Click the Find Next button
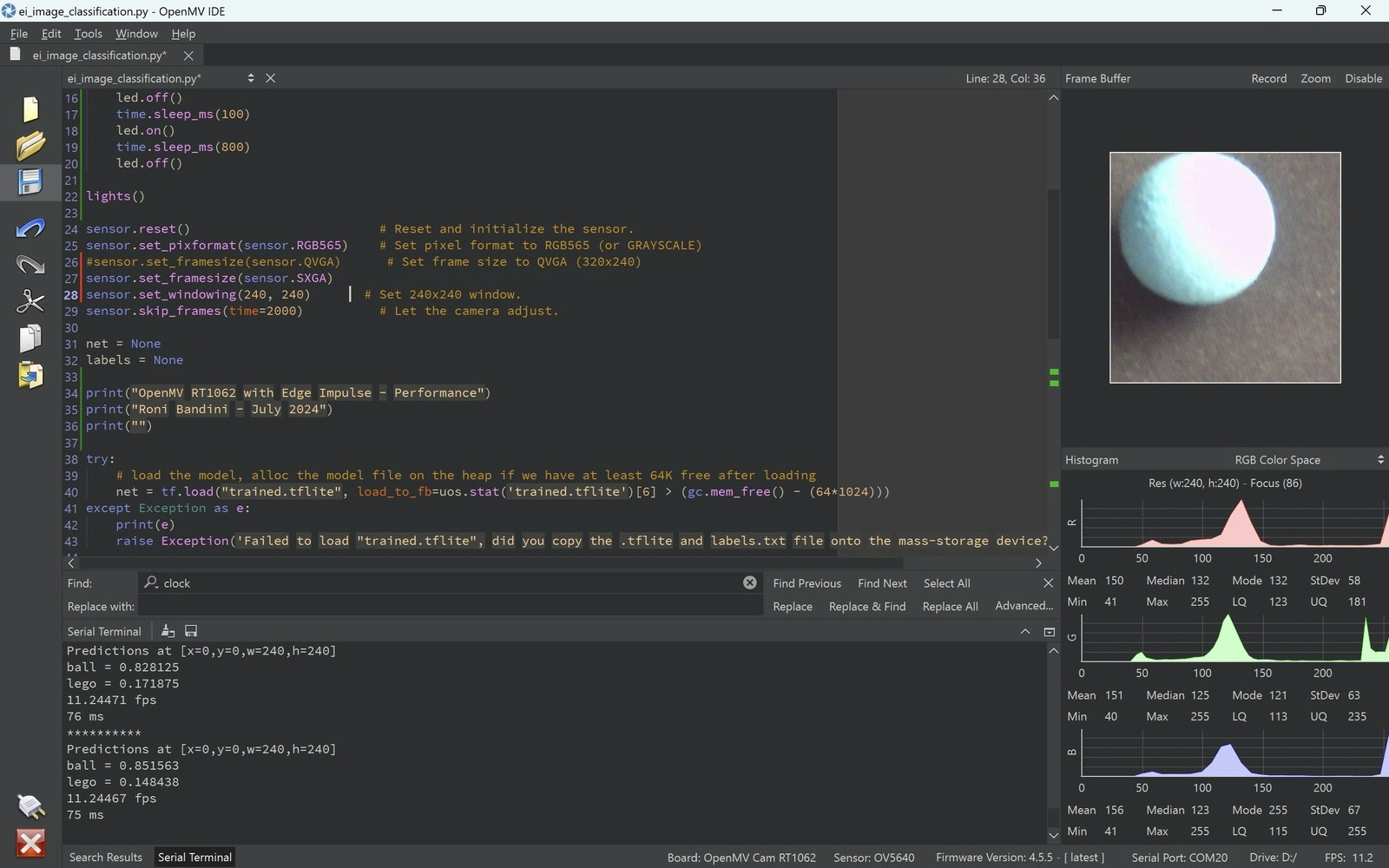Viewport: 1389px width, 868px height. [882, 583]
